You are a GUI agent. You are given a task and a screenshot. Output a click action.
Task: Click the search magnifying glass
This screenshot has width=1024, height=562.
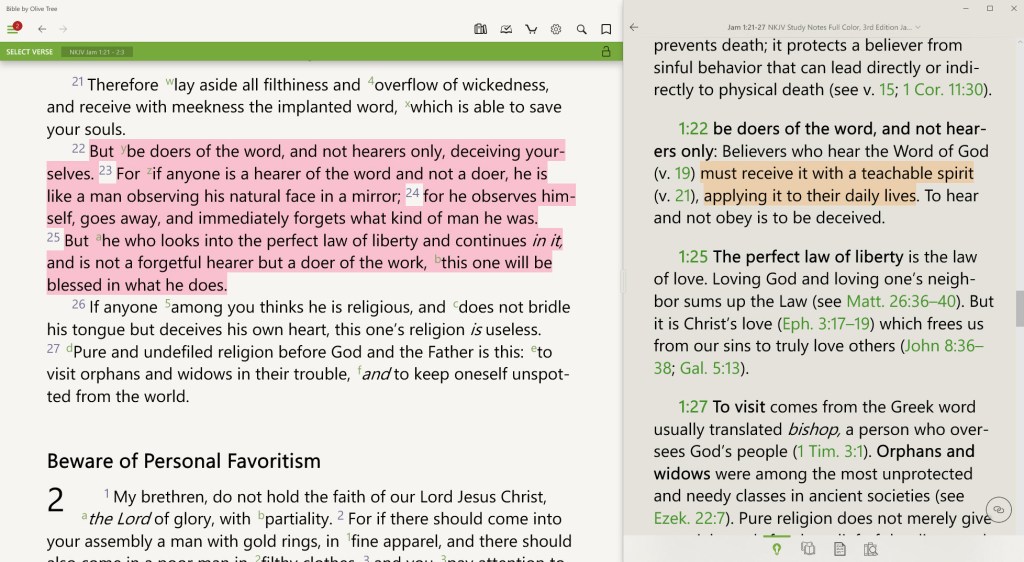(581, 29)
